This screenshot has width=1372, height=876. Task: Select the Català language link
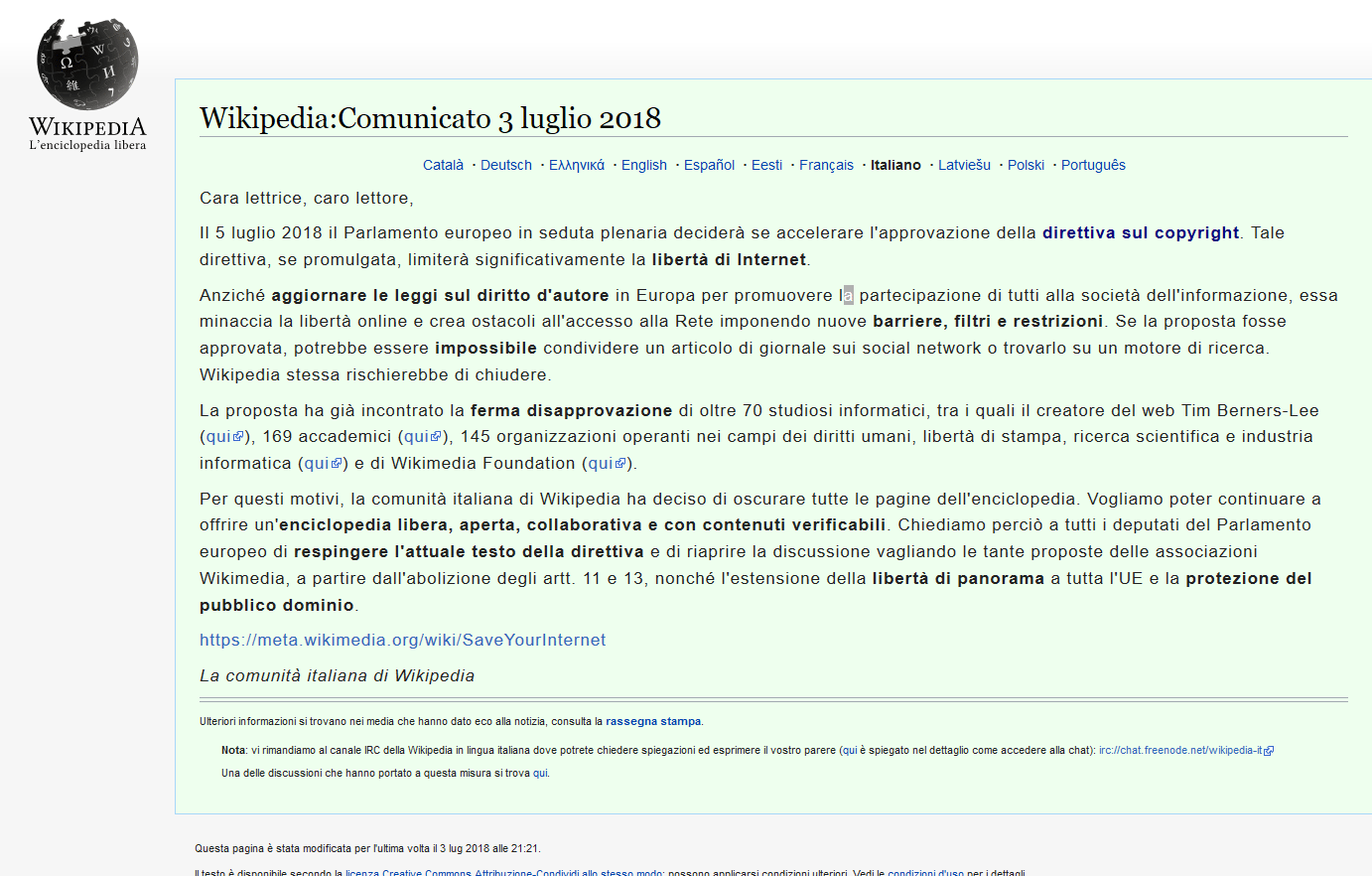[443, 165]
